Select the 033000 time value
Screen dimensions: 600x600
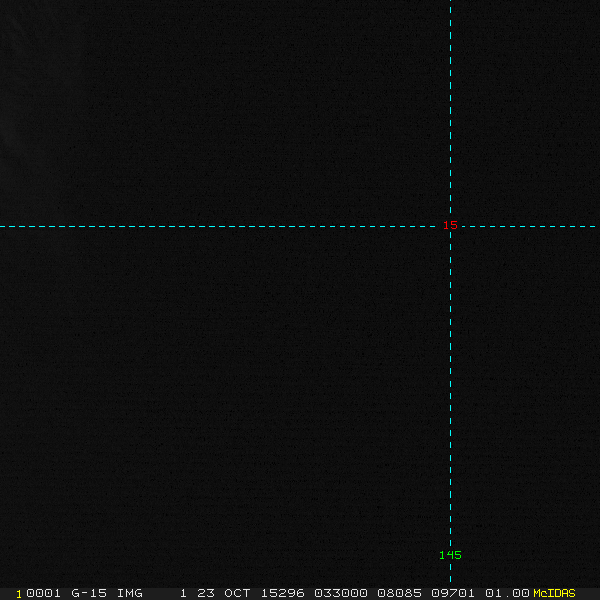(341, 593)
